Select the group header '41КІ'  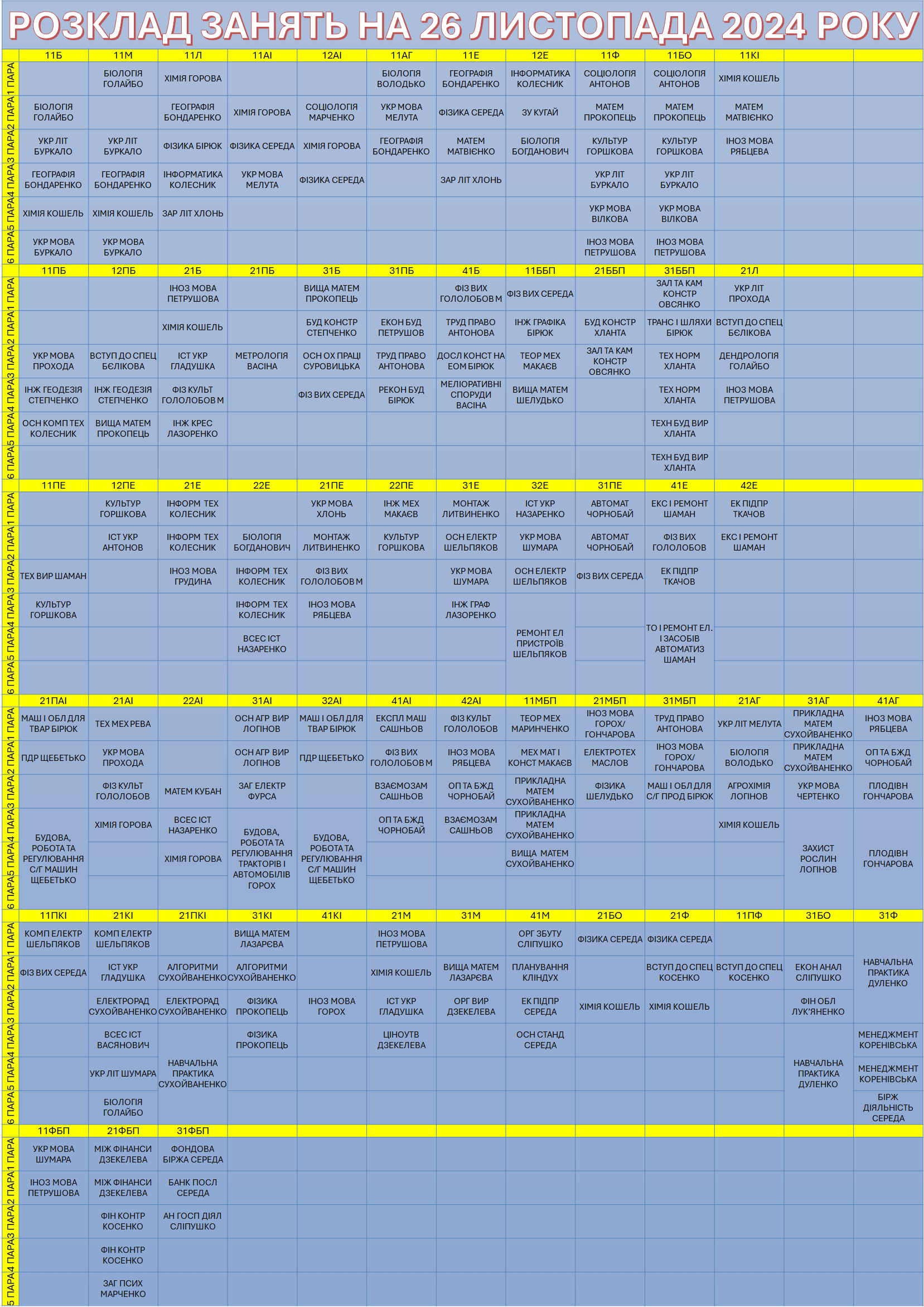[332, 915]
